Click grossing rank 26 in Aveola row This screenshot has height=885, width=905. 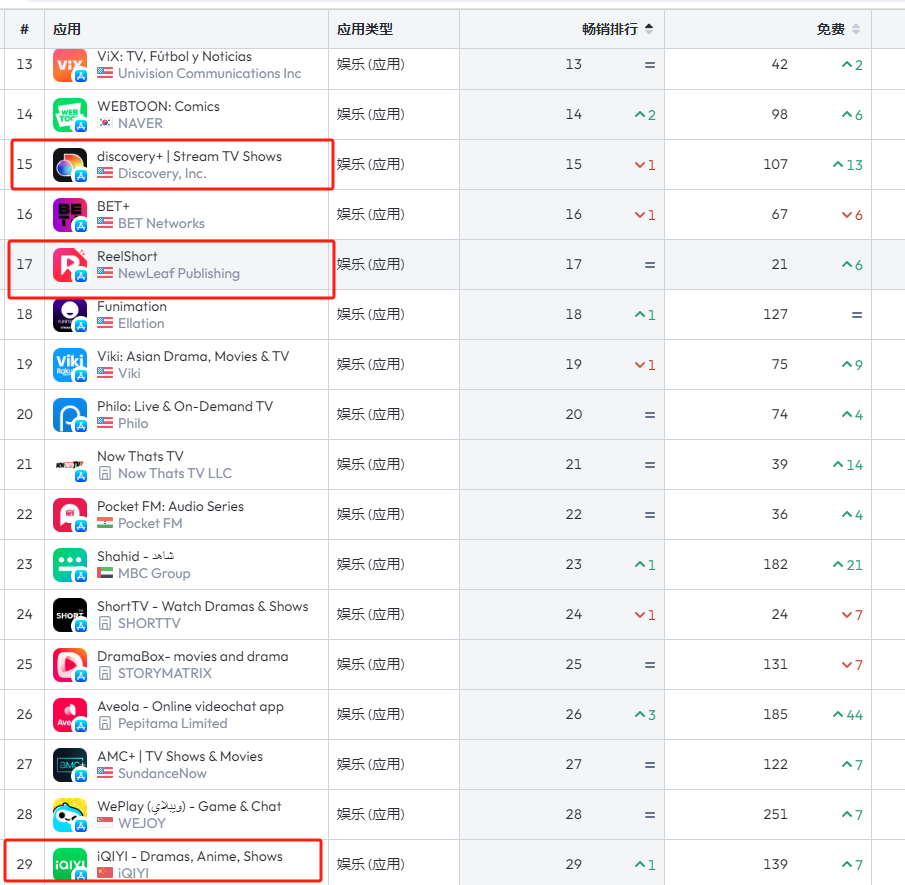(x=573, y=714)
